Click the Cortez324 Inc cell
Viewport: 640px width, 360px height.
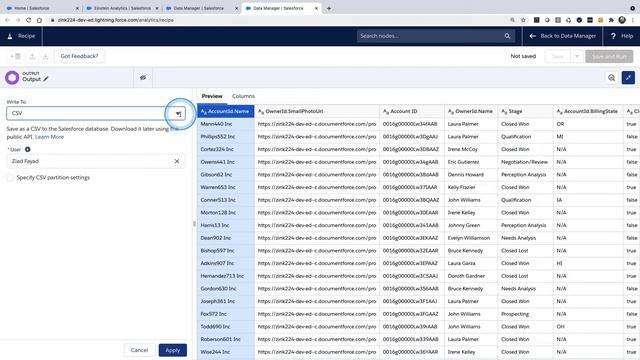click(x=226, y=149)
